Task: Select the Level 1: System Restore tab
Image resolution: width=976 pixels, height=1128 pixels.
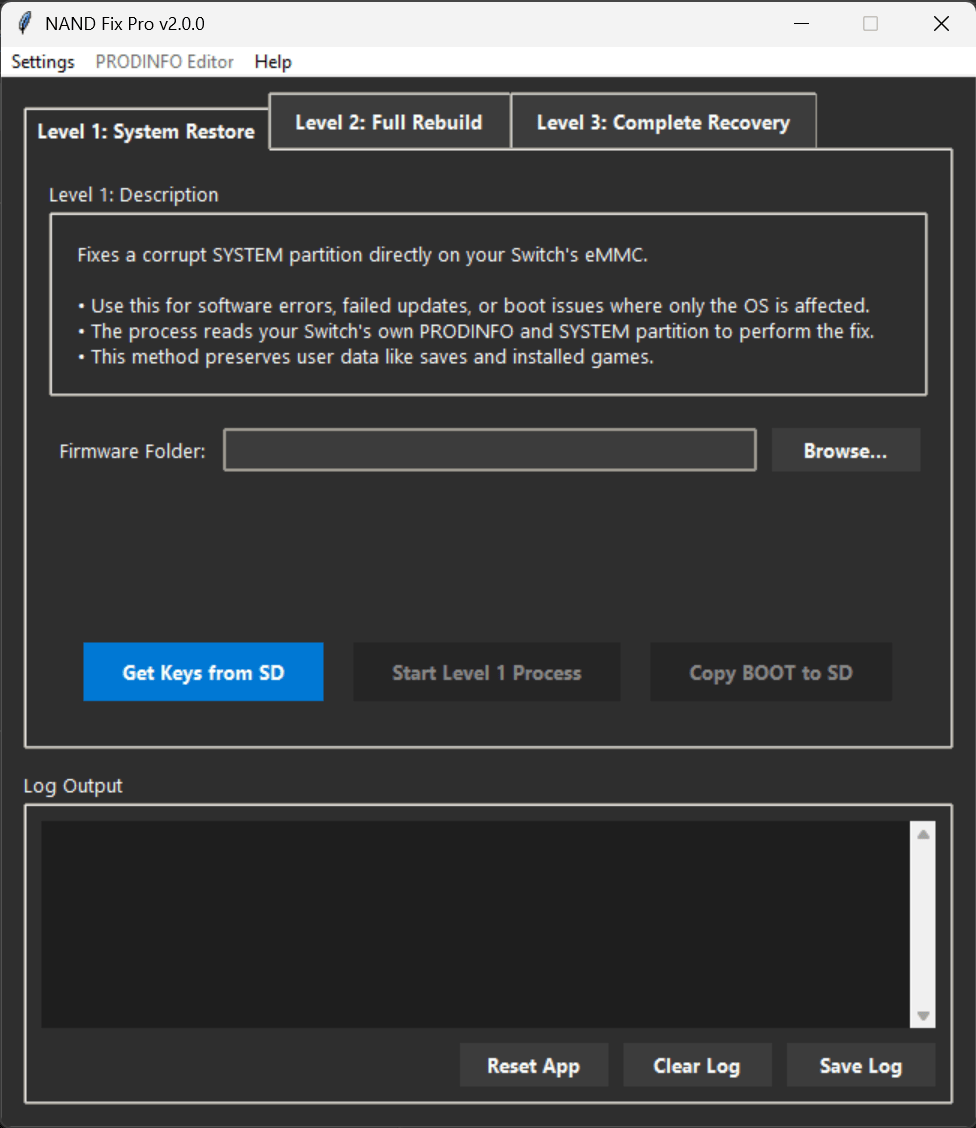Action: (145, 131)
